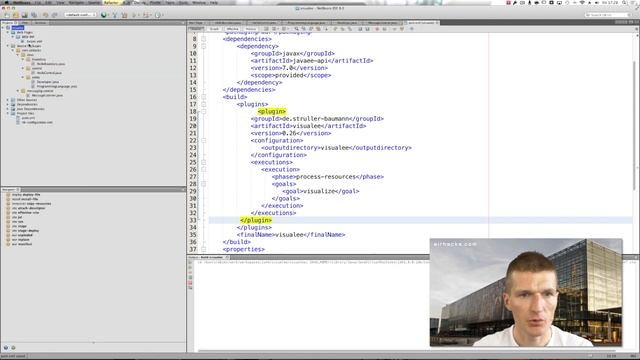The width and height of the screenshot is (640, 360).
Task: Switch to Source view of pom.xml
Action: click(x=196, y=29)
